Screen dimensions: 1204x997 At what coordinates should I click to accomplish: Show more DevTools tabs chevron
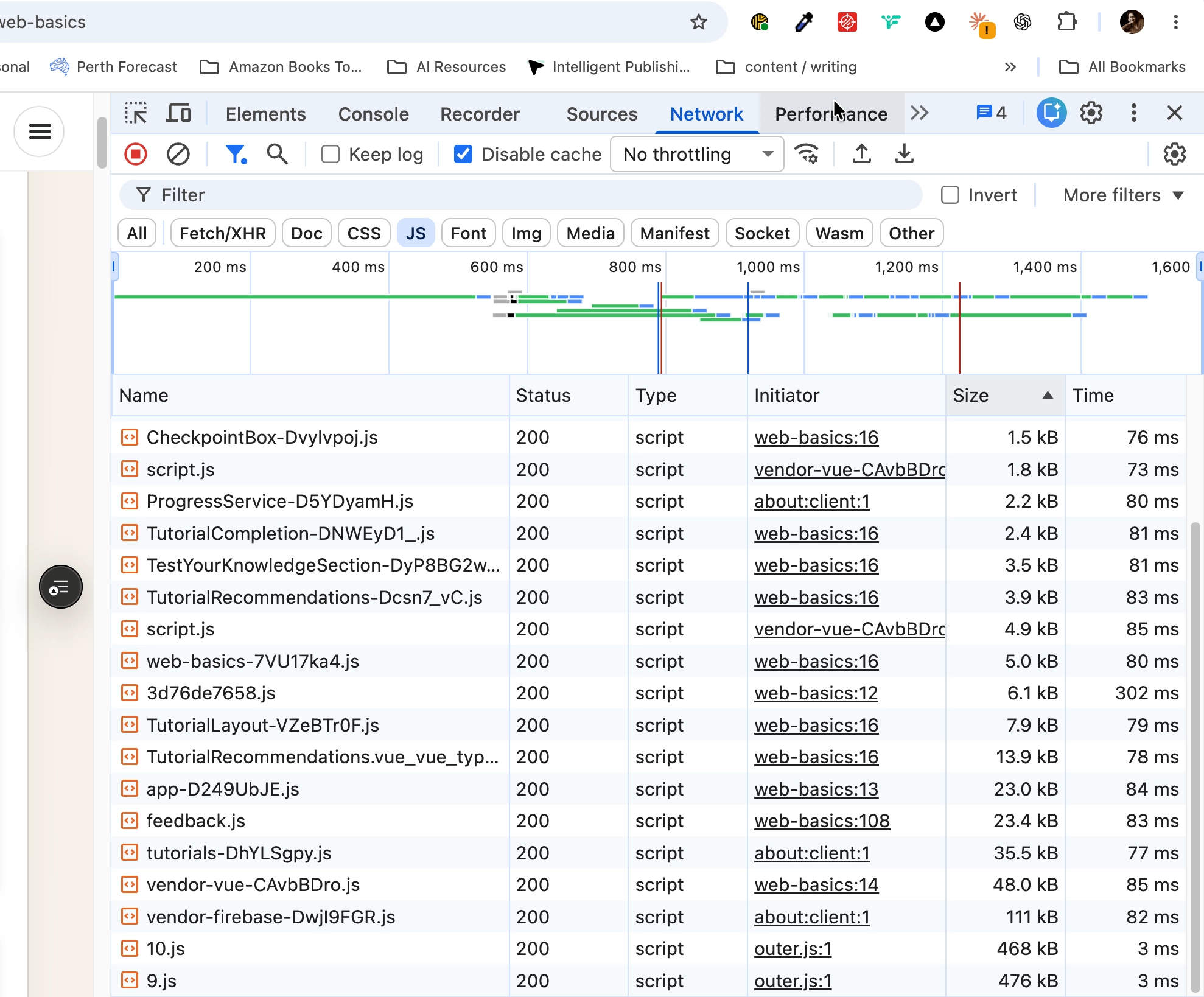(x=920, y=113)
